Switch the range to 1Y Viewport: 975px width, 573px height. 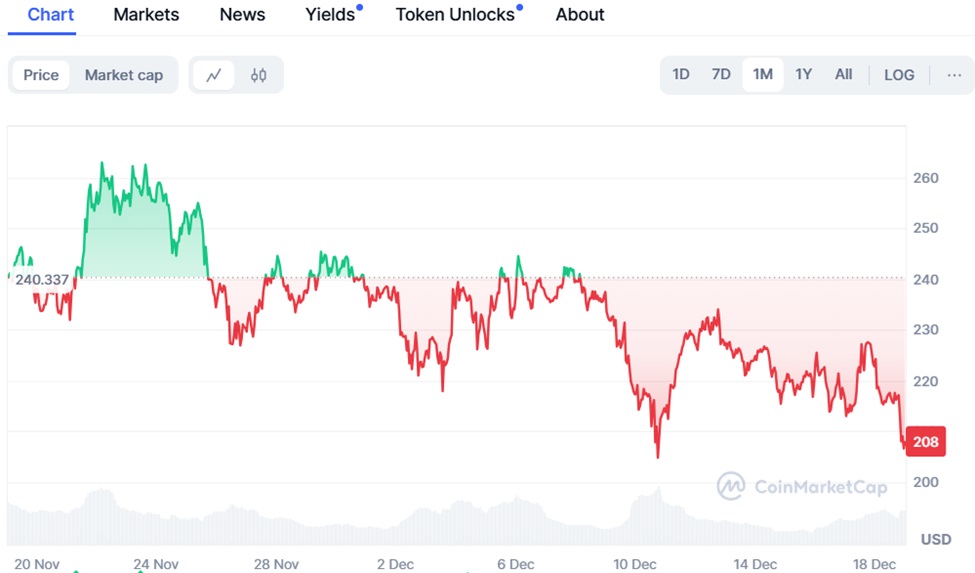coord(803,75)
